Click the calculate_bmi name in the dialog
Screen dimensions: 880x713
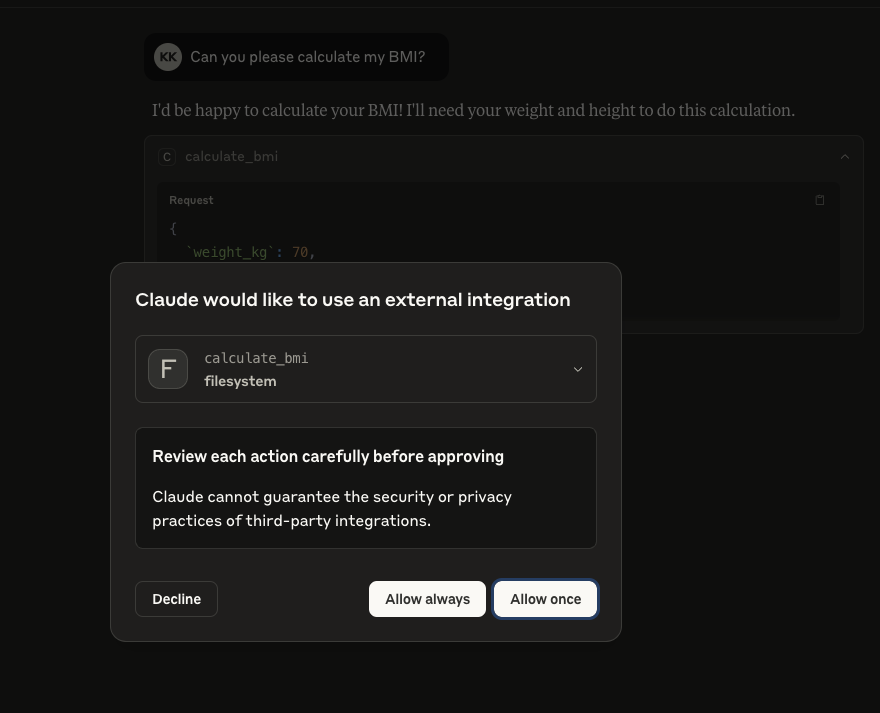pyautogui.click(x=256, y=358)
